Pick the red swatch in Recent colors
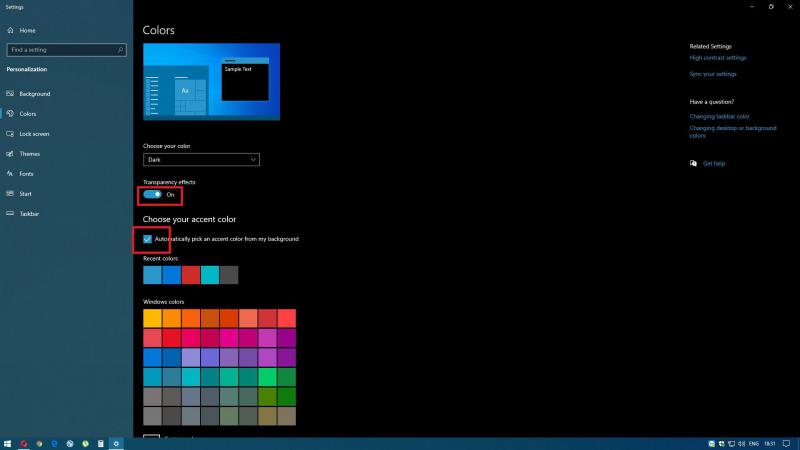Screen dimensions: 800x450 click(190, 275)
